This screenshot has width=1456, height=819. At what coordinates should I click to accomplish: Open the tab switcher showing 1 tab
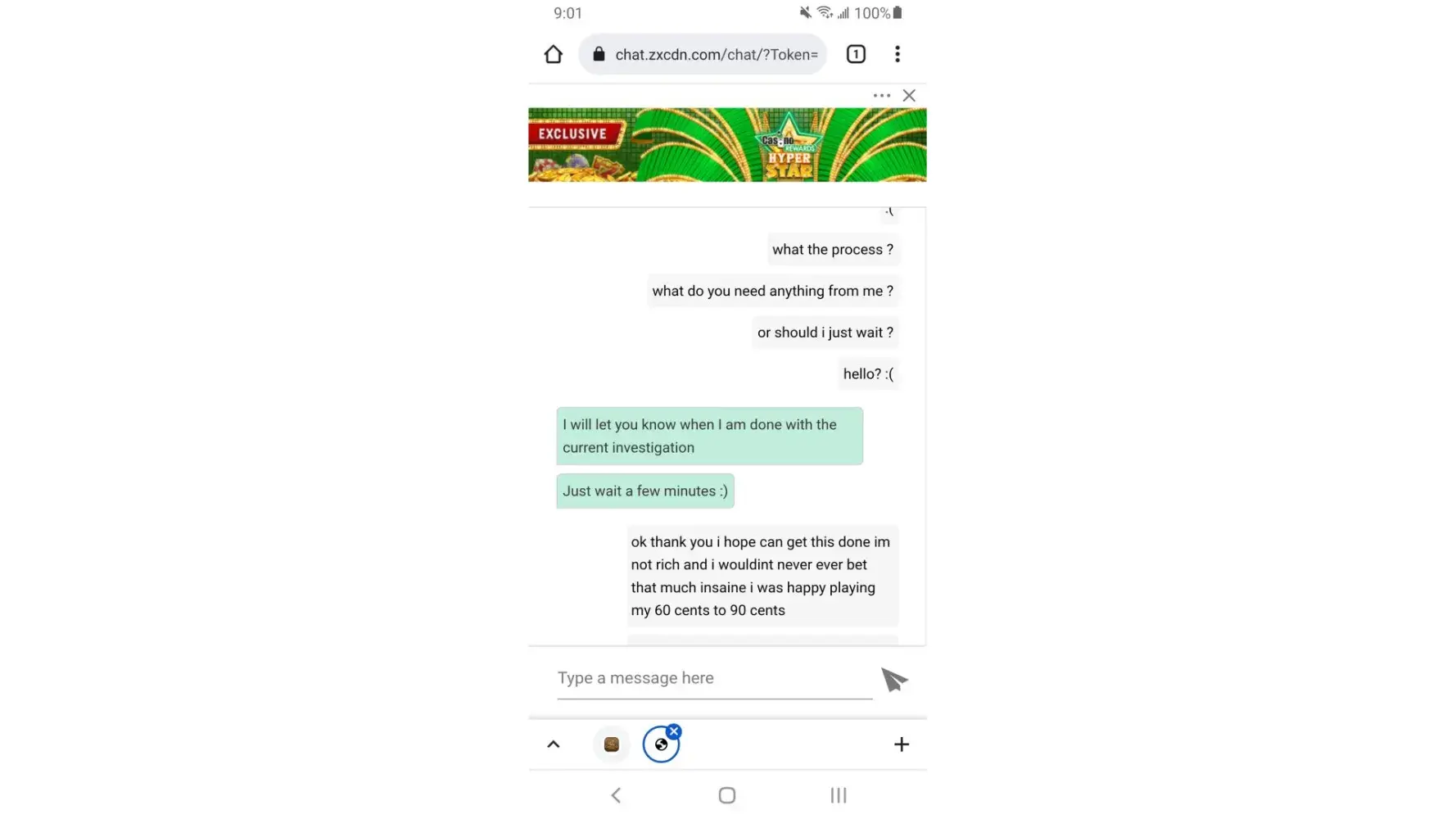click(x=856, y=54)
